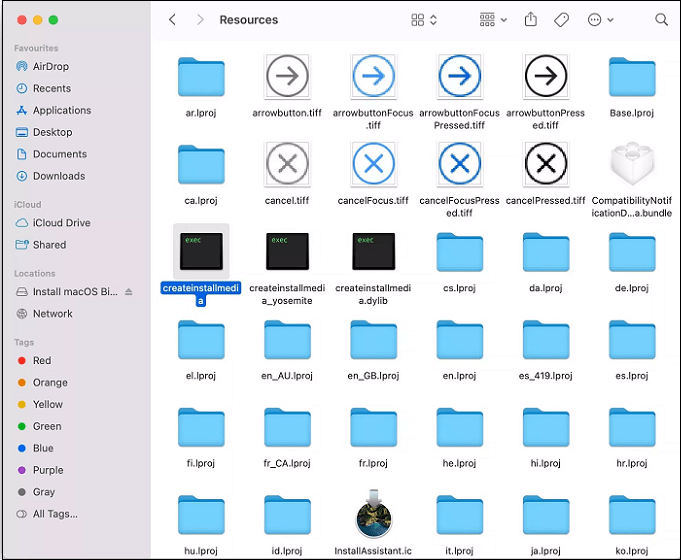Eject the Install macOS disk

[128, 292]
